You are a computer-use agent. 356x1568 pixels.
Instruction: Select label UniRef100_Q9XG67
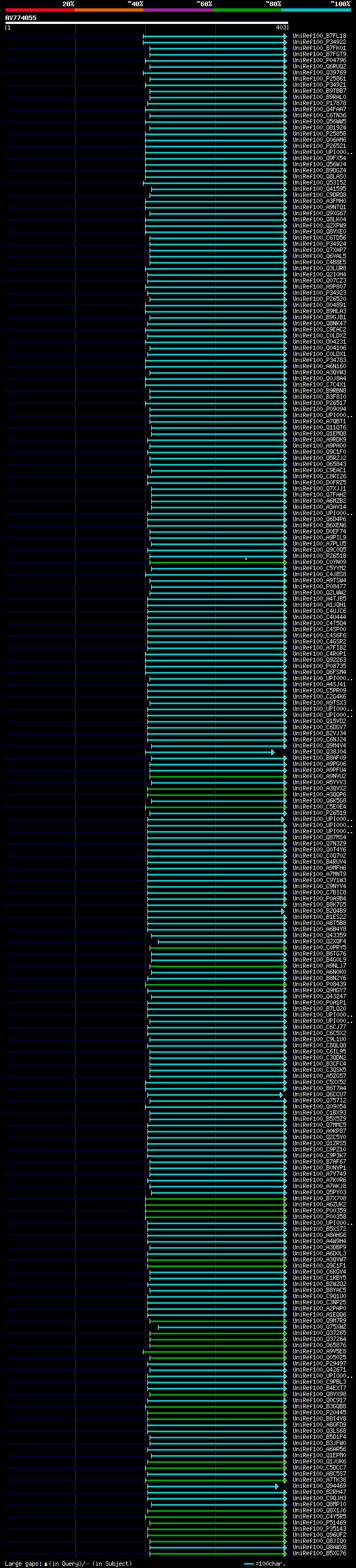coord(319,213)
